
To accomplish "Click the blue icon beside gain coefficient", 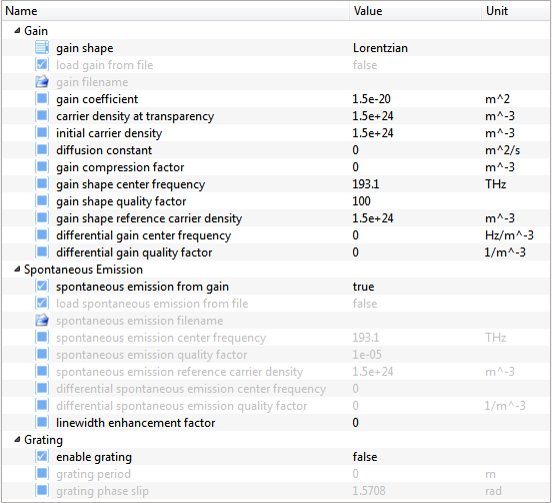I will click(x=42, y=99).
